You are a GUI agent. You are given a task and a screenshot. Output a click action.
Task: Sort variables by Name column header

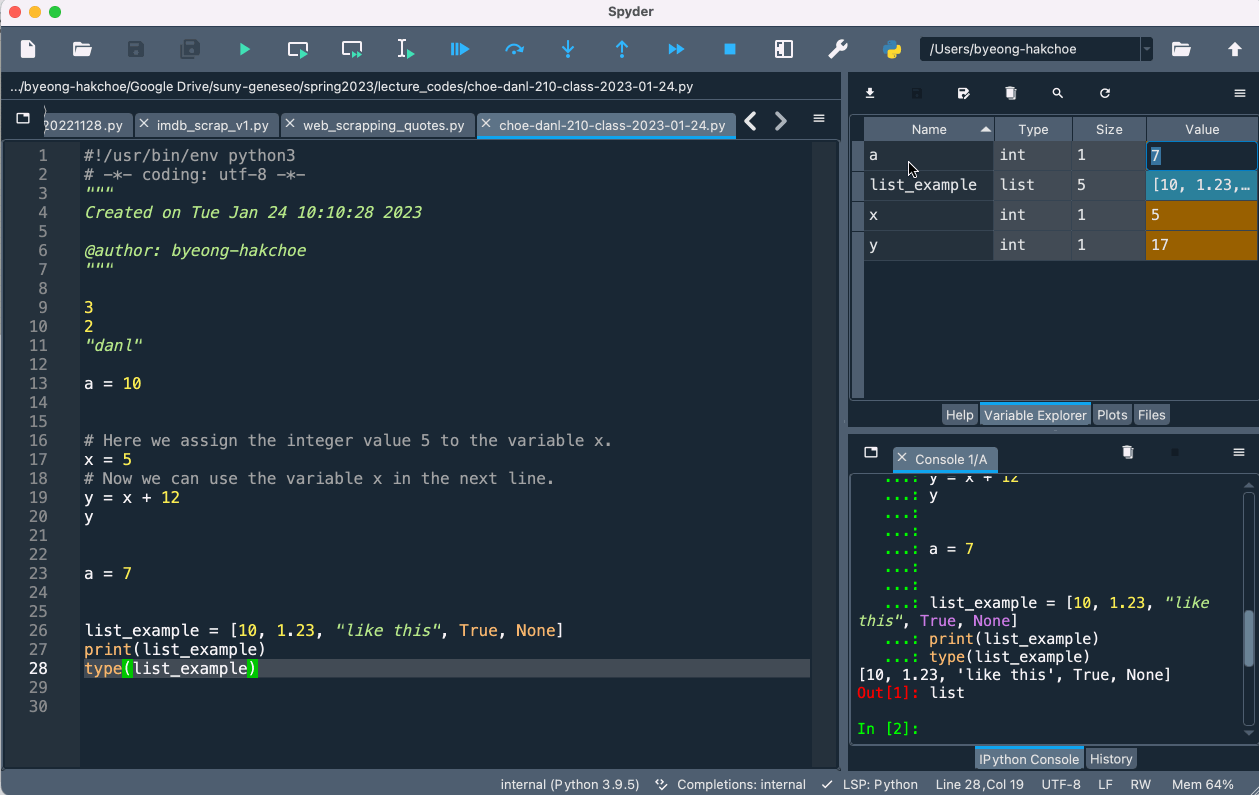[x=928, y=129]
